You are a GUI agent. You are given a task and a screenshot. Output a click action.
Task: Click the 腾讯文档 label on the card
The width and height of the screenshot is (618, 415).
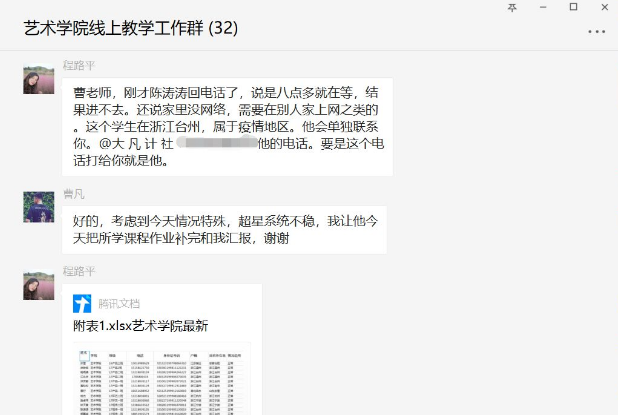pos(119,303)
